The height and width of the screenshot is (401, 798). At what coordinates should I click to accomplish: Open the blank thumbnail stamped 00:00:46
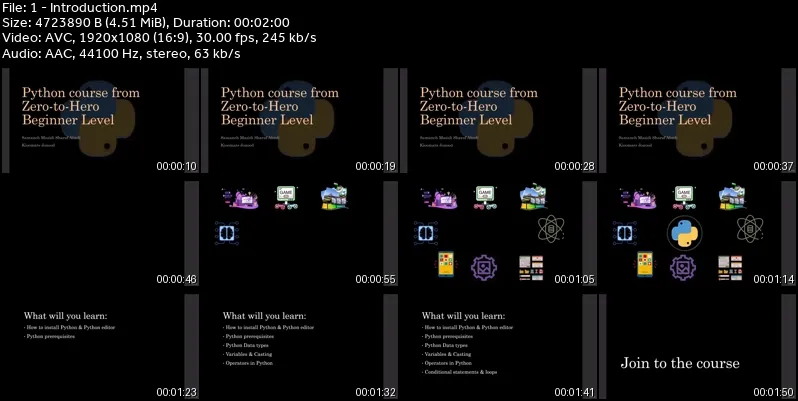[101, 234]
